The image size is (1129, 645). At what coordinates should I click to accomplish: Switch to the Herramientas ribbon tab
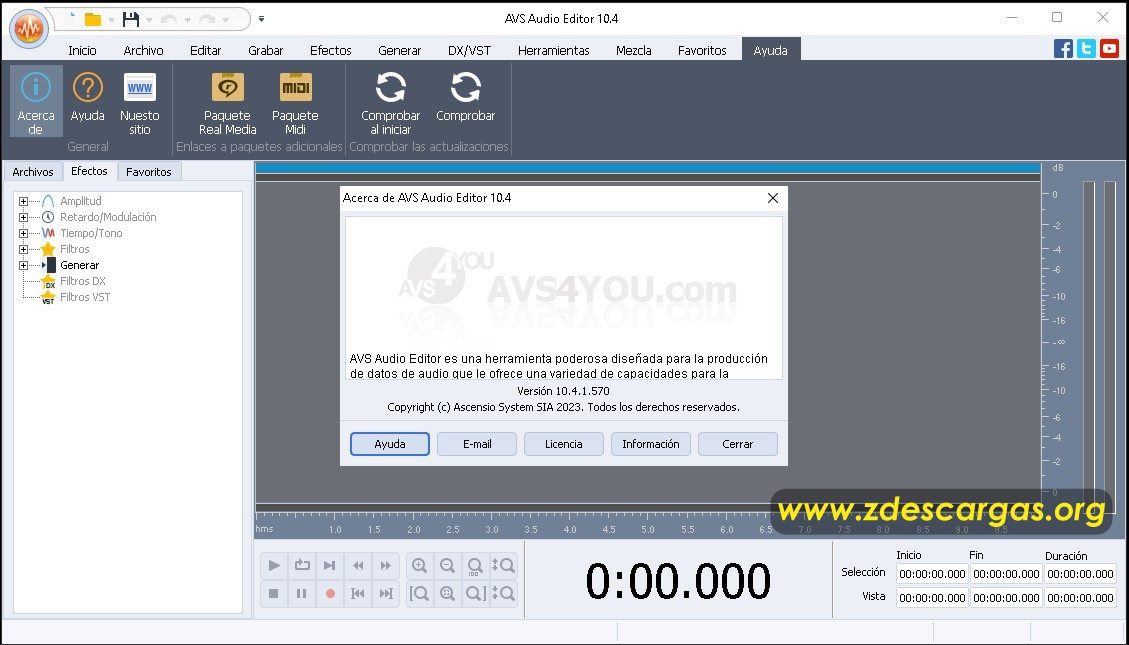point(554,50)
